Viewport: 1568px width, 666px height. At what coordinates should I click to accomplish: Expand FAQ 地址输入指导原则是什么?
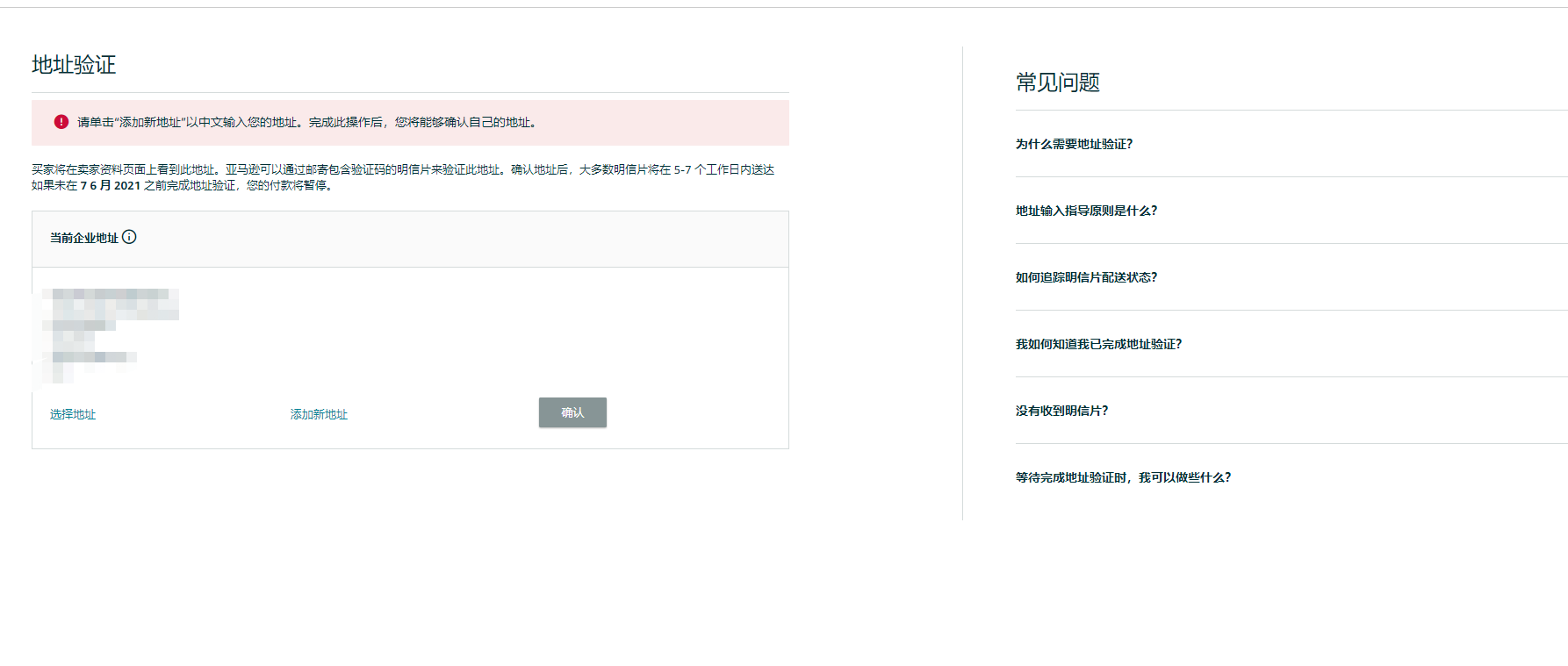click(x=1086, y=211)
